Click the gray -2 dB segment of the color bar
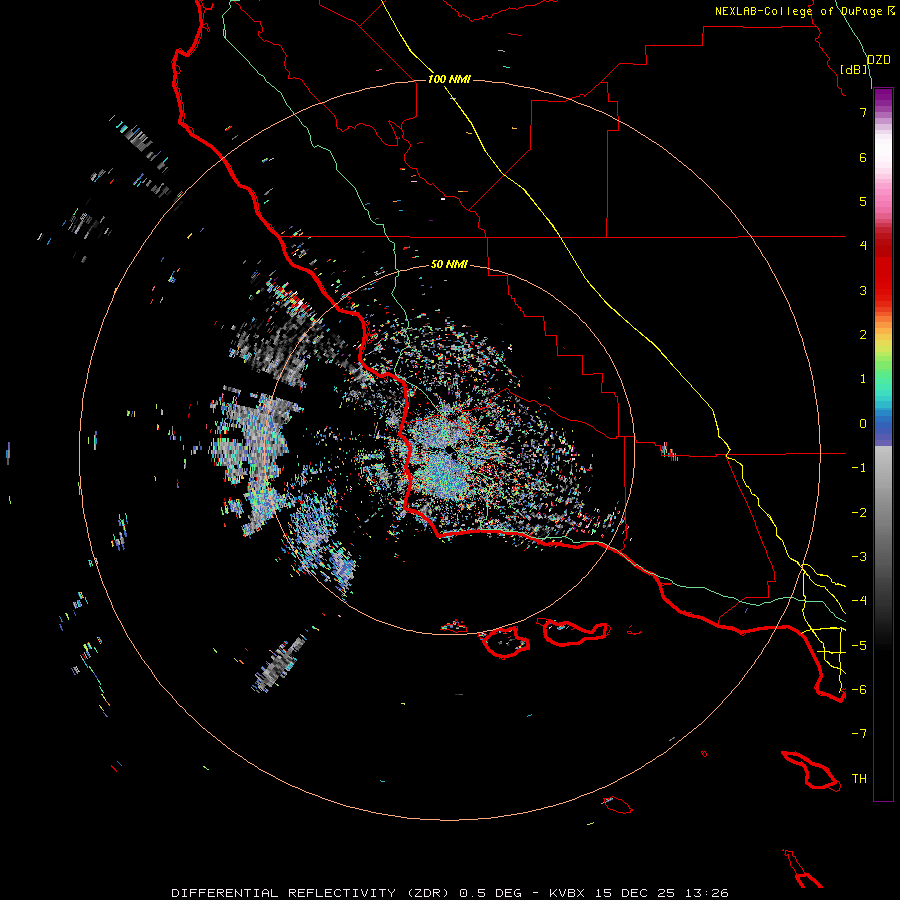 coord(883,513)
